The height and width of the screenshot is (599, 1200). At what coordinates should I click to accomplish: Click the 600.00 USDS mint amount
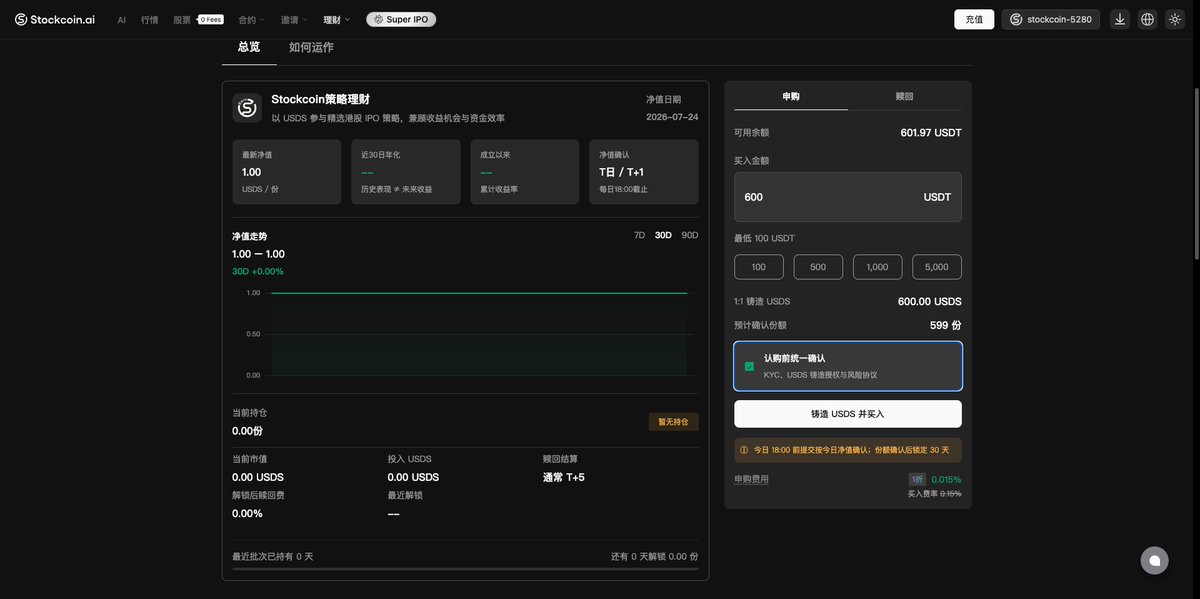pyautogui.click(x=930, y=301)
